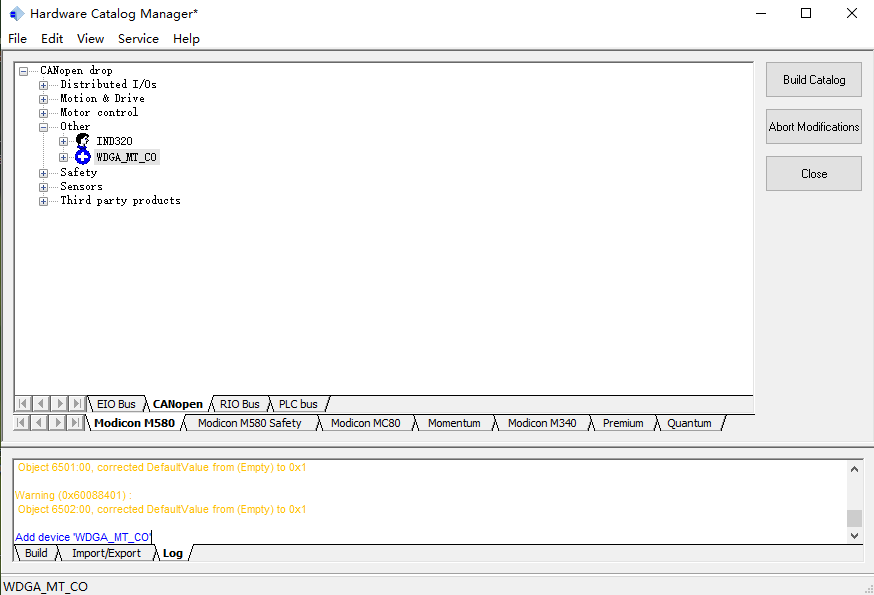The image size is (874, 595).
Task: Select the IND320 tree item
Action: click(x=114, y=141)
